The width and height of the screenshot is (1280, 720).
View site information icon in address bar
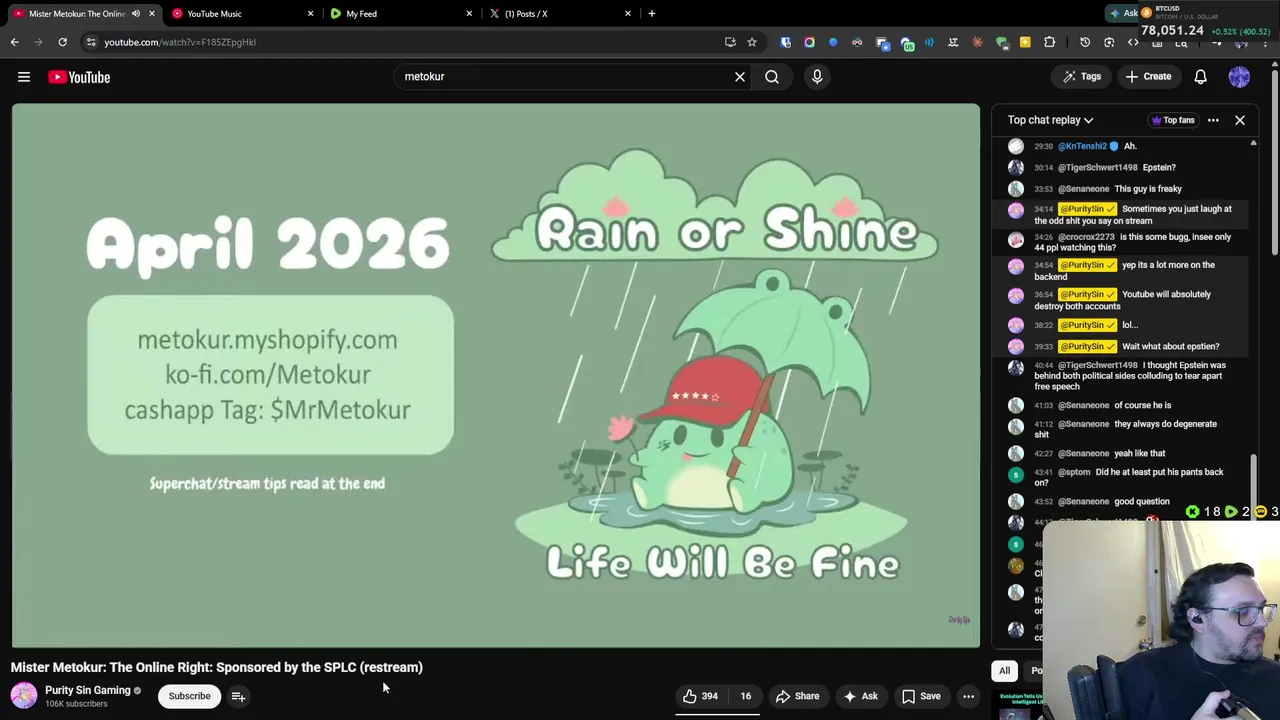pyautogui.click(x=91, y=42)
